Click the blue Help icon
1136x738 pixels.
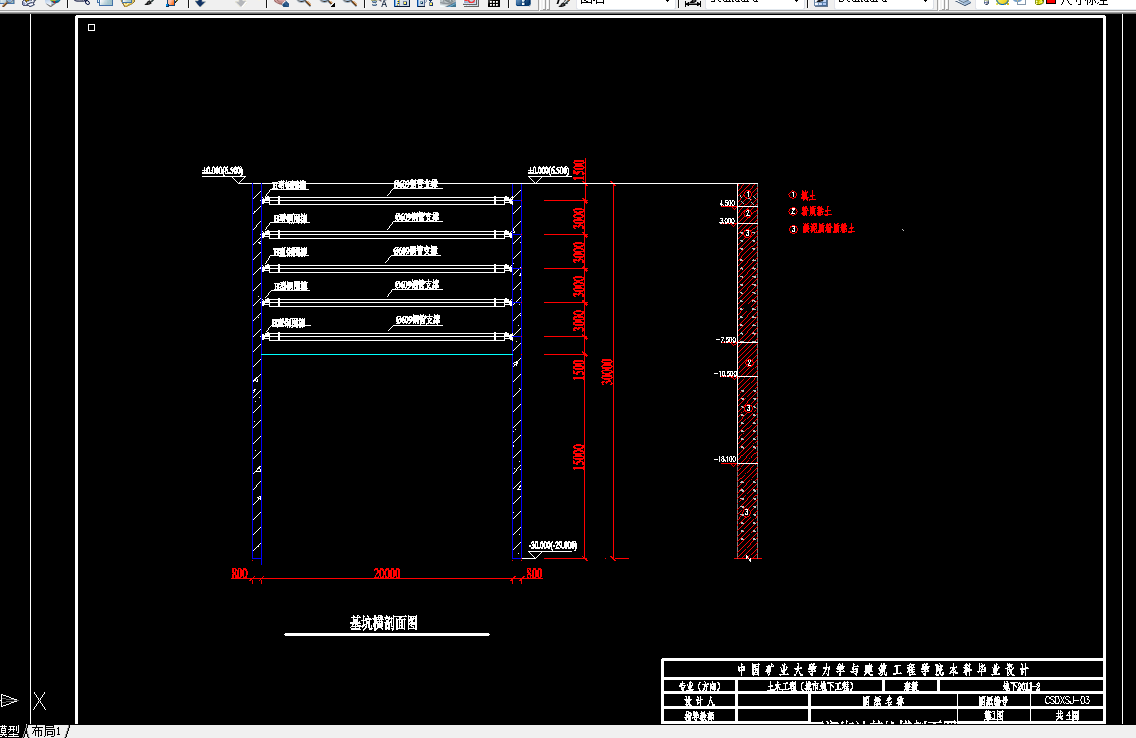(523, 2)
